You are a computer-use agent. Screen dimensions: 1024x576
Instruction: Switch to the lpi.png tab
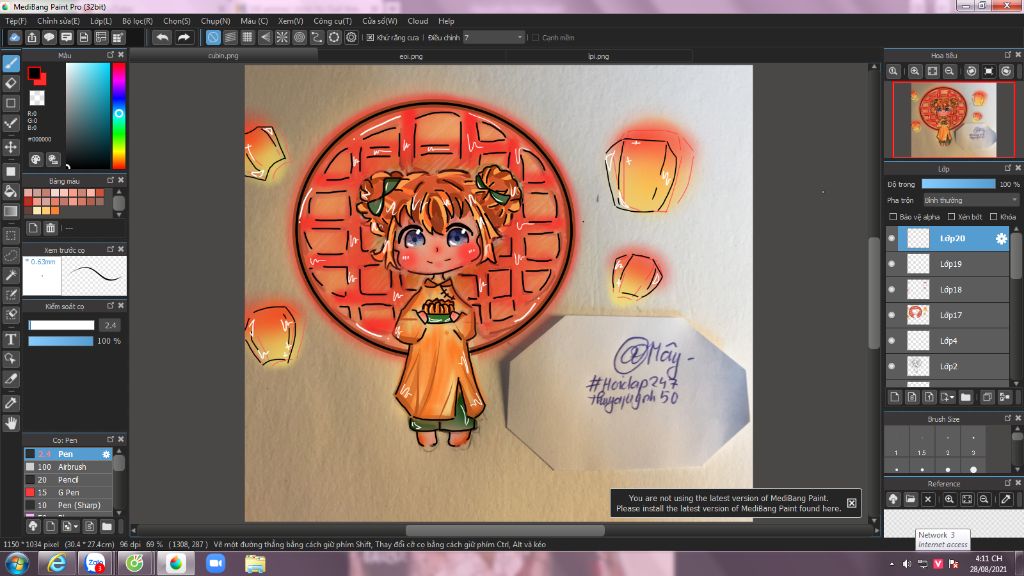(598, 56)
